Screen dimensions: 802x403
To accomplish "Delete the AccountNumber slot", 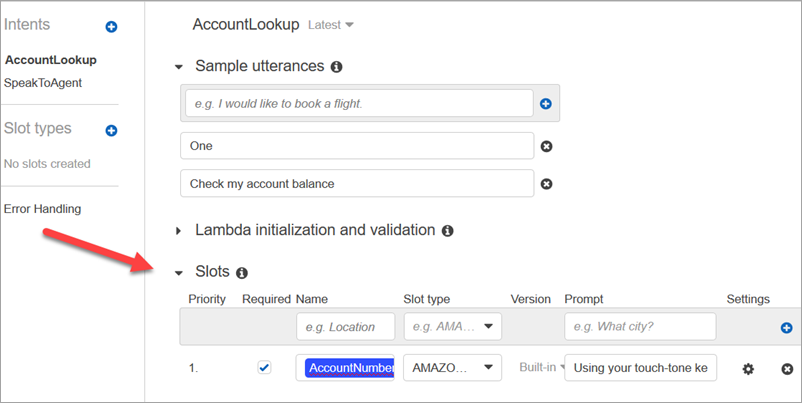I will 787,369.
